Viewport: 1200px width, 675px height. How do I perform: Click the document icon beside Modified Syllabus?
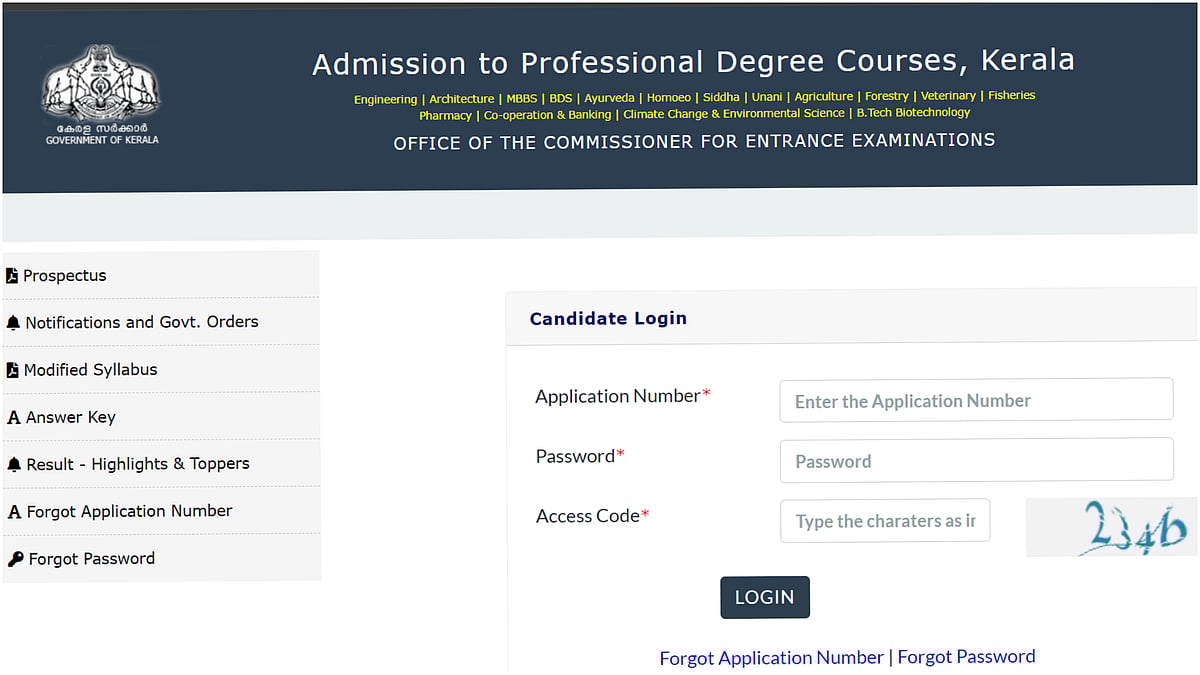10,368
